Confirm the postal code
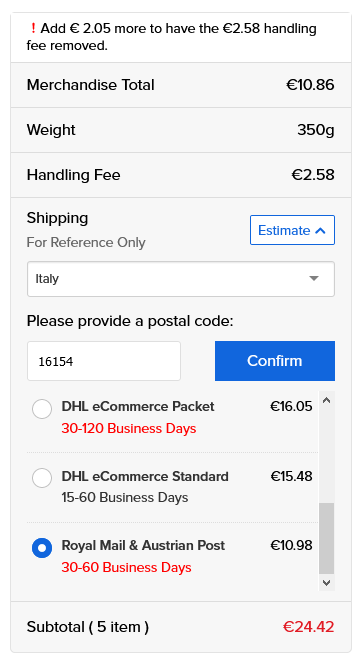 tap(275, 361)
